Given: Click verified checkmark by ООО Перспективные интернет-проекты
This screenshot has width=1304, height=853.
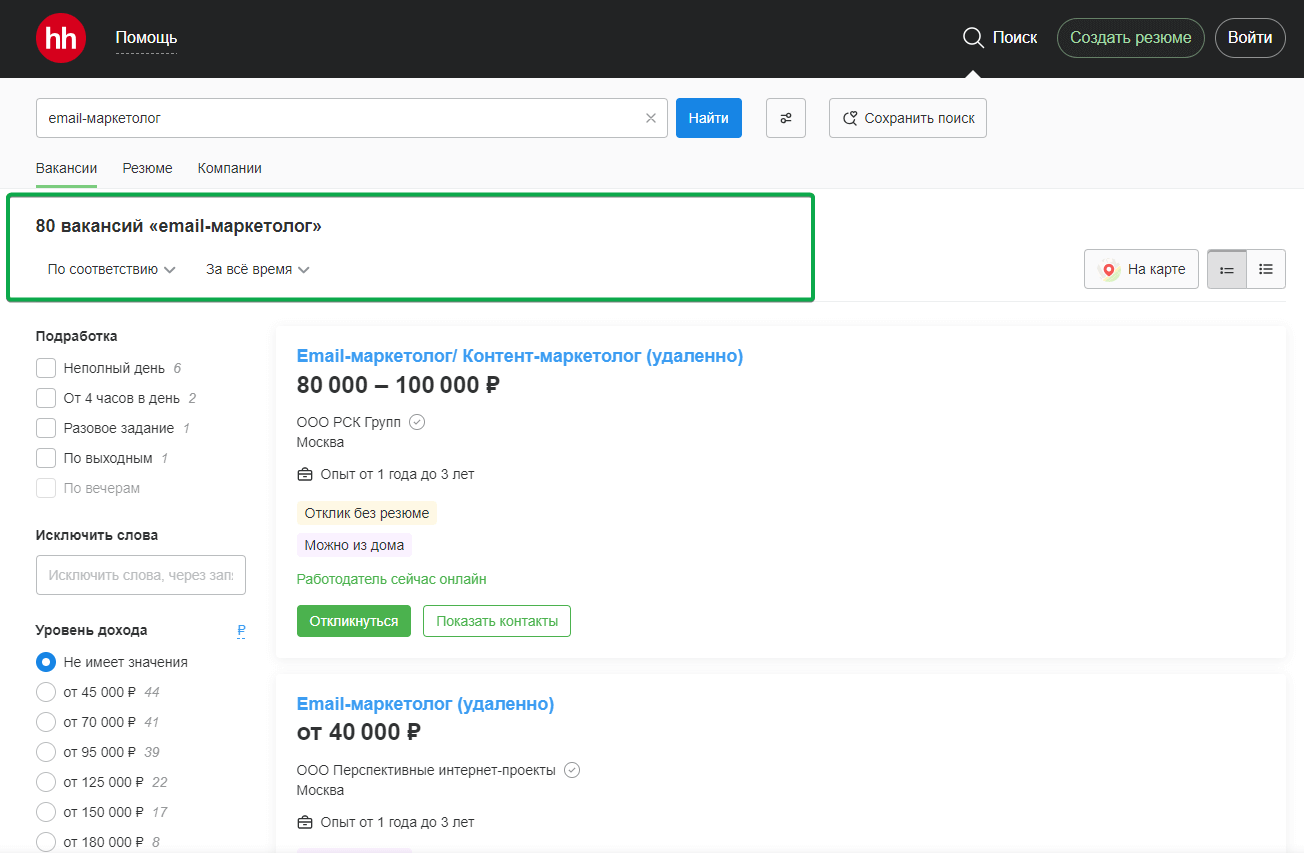Looking at the screenshot, I should (x=572, y=770).
